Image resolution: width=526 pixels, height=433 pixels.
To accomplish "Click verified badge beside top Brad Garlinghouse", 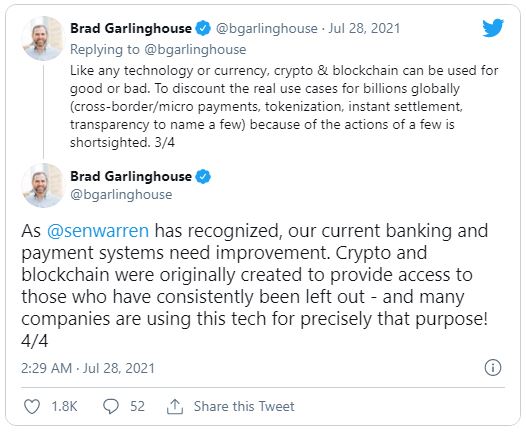I will coord(203,28).
